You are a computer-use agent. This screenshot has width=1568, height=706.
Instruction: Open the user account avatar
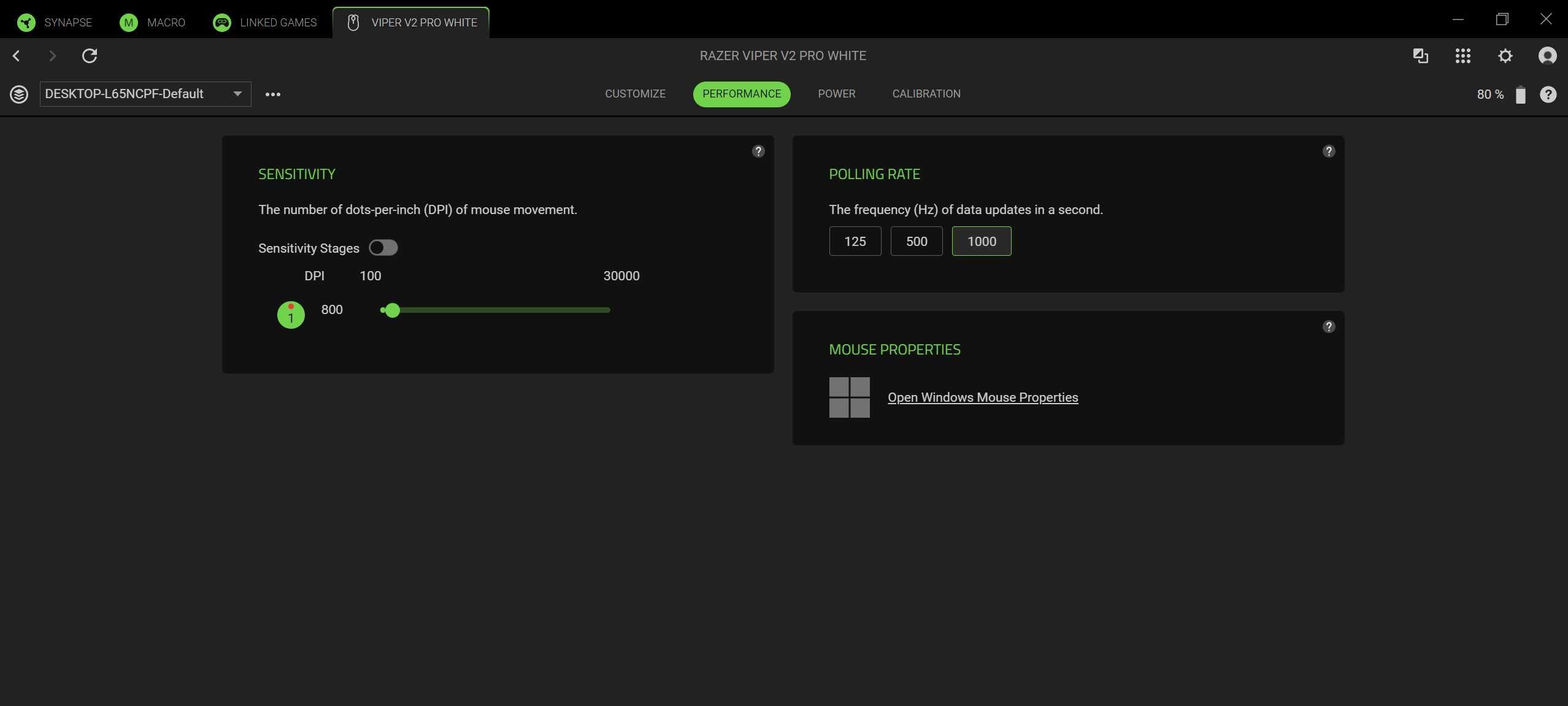(1548, 56)
